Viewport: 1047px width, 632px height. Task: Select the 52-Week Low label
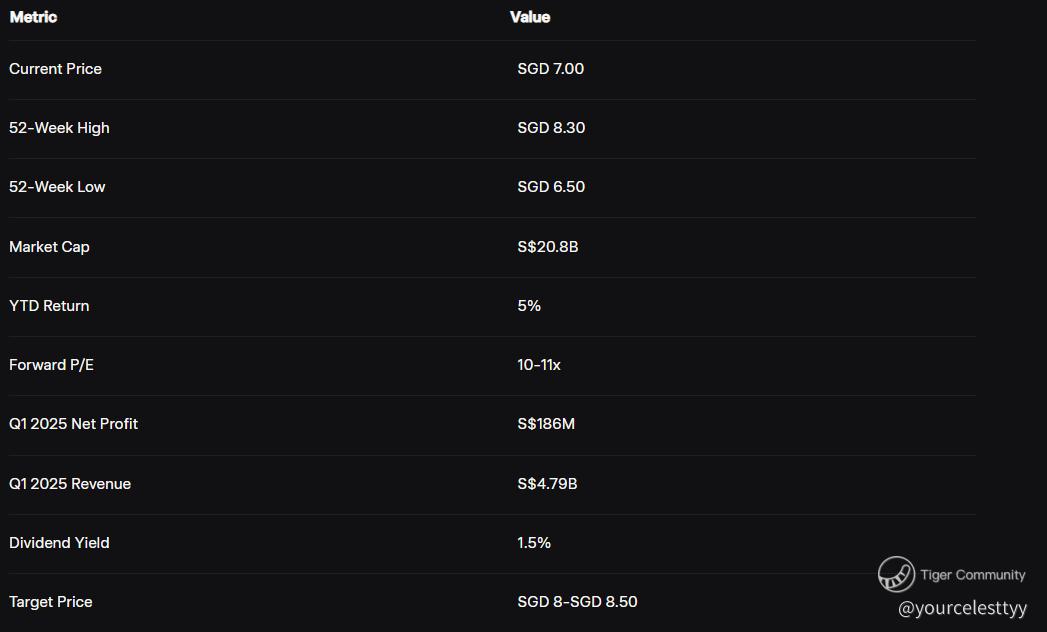click(x=57, y=187)
